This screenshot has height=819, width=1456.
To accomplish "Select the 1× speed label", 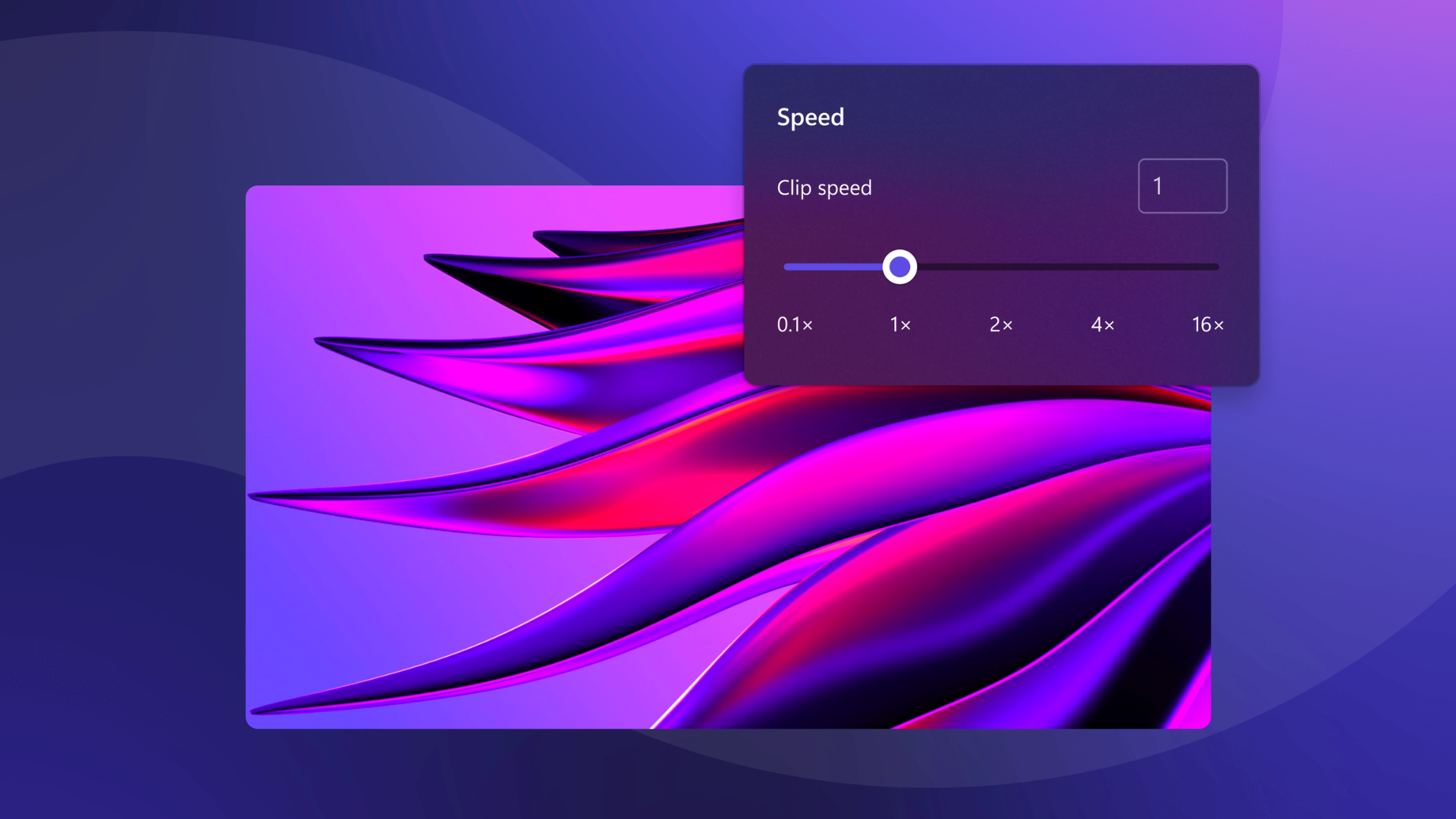I will pos(899,325).
